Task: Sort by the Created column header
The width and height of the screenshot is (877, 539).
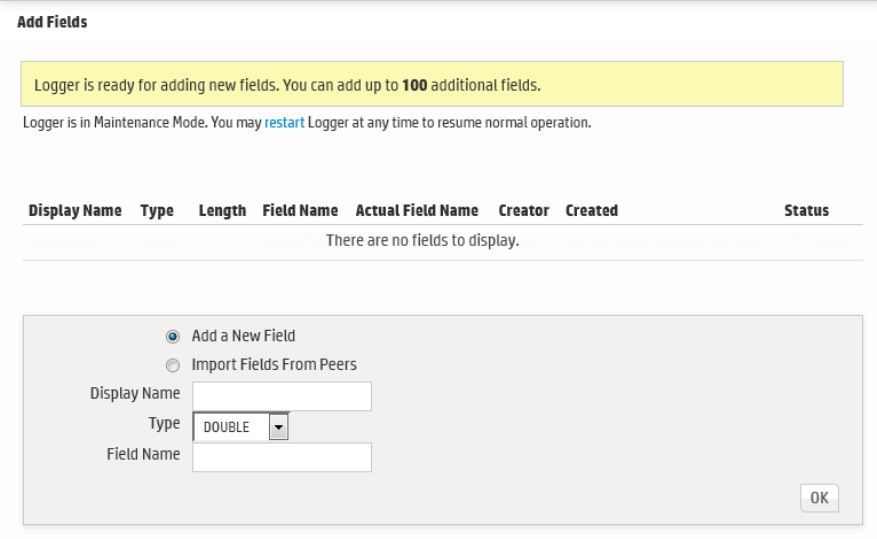Action: [x=591, y=211]
